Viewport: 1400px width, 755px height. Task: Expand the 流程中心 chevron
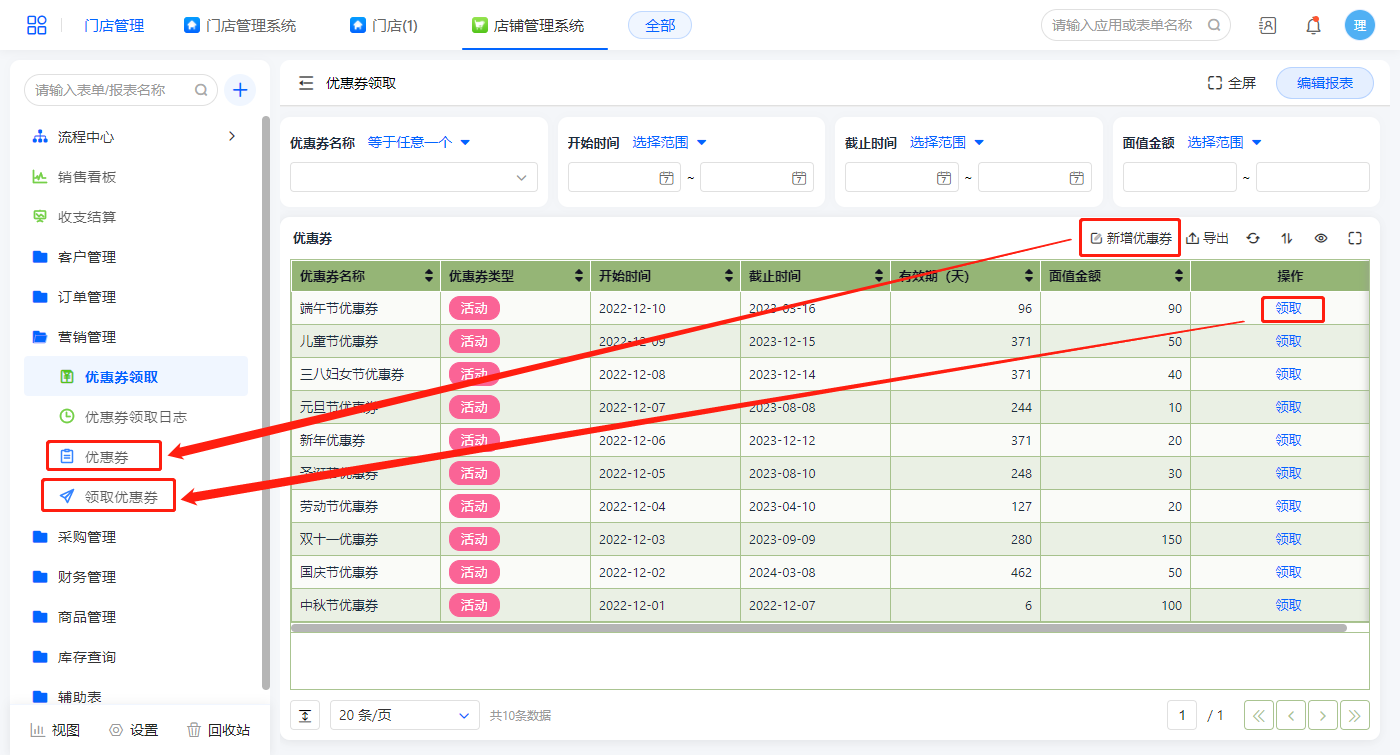(232, 136)
